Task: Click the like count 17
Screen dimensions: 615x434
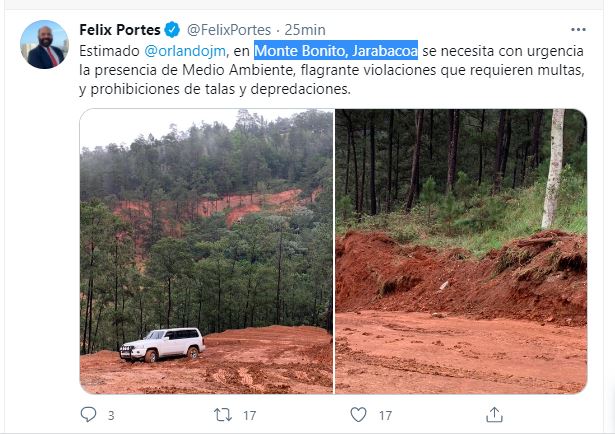Action: click(x=385, y=415)
